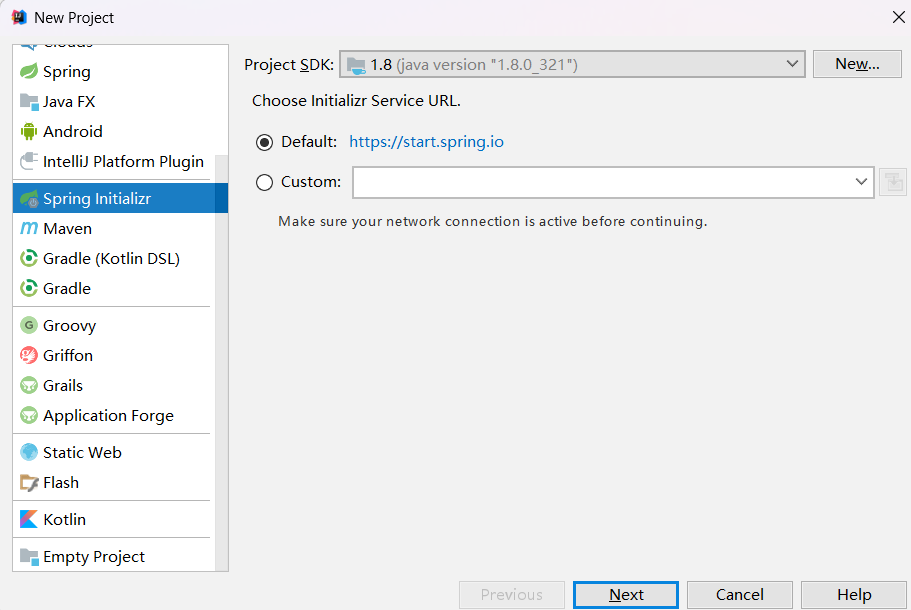Click the Android robot icon
Viewport: 911px width, 610px height.
[28, 131]
